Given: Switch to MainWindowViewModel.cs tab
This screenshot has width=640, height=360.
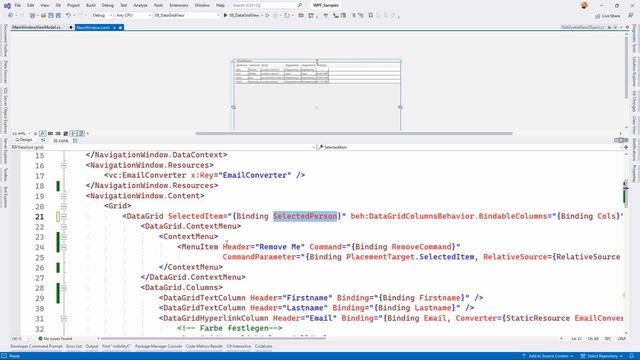Looking at the screenshot, I should (37, 27).
